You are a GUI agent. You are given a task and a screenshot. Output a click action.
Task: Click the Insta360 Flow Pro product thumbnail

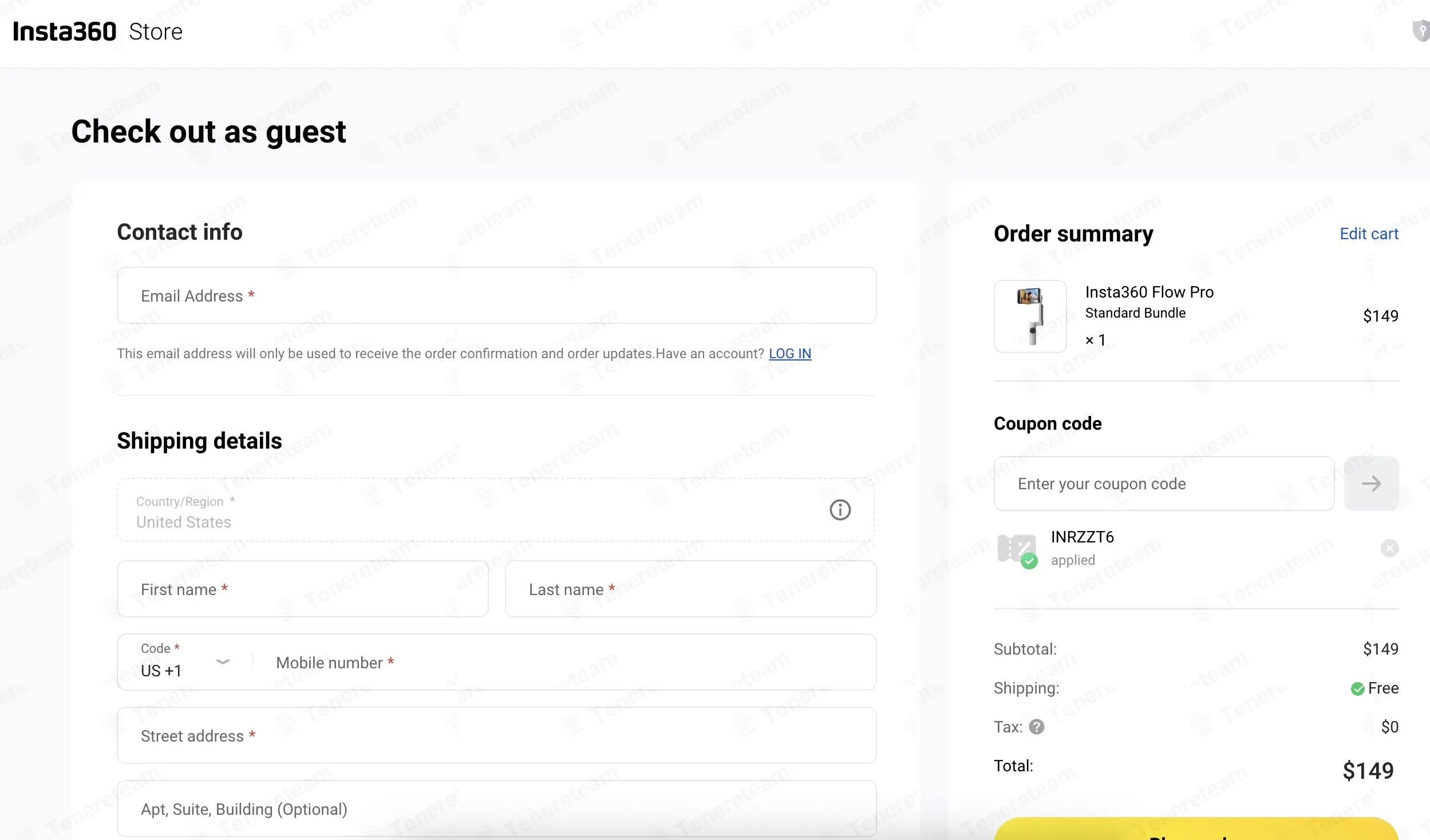pos(1030,316)
